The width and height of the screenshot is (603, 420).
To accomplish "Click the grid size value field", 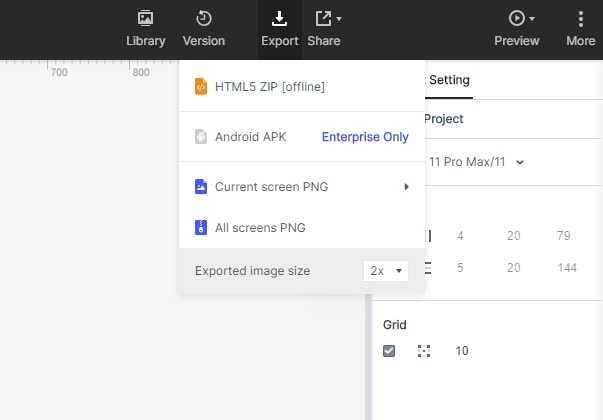I will pyautogui.click(x=462, y=351).
